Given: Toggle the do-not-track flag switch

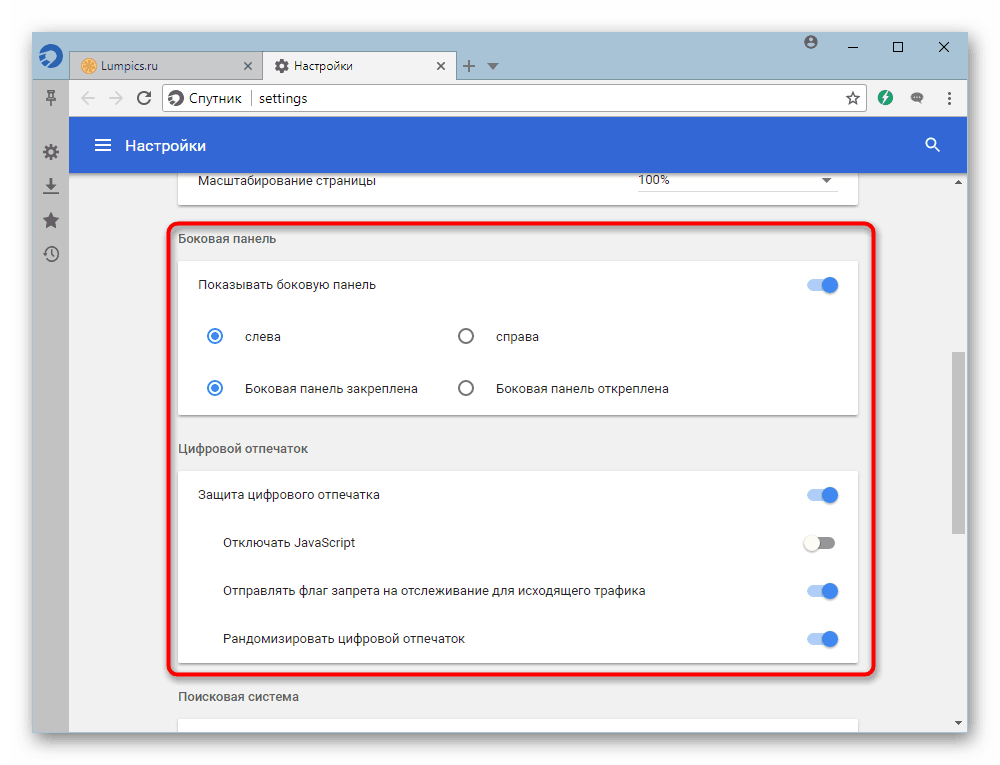Looking at the screenshot, I should click(823, 591).
